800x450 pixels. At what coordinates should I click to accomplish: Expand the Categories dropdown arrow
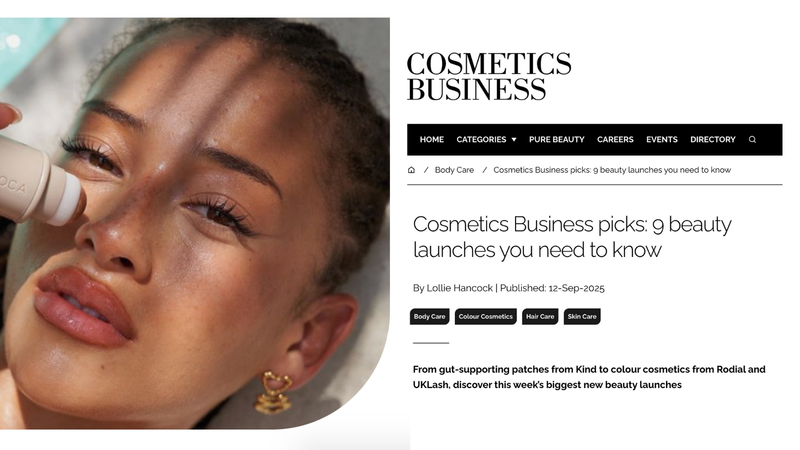tap(514, 139)
